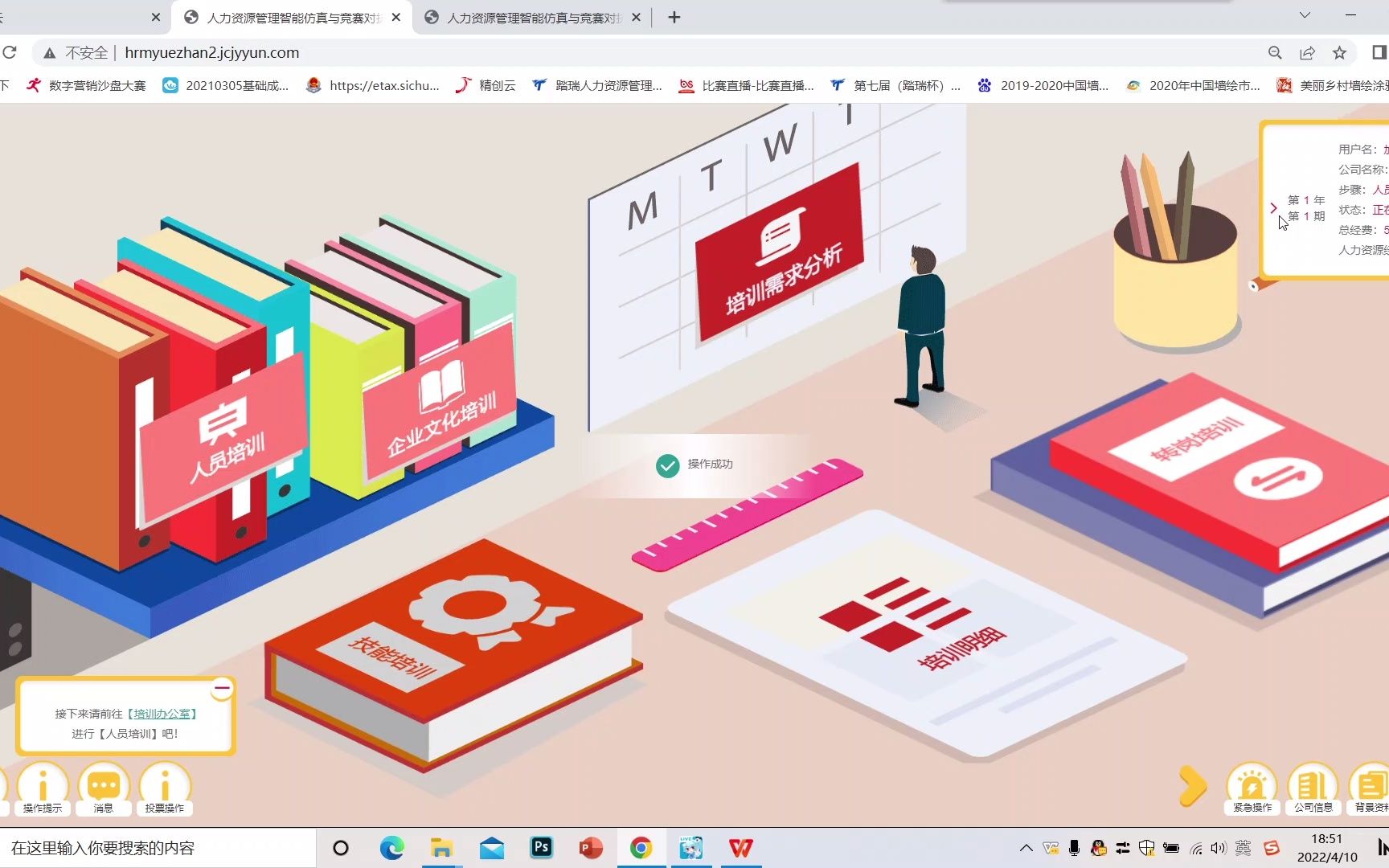Open the 操作提示 info icon

[x=43, y=788]
